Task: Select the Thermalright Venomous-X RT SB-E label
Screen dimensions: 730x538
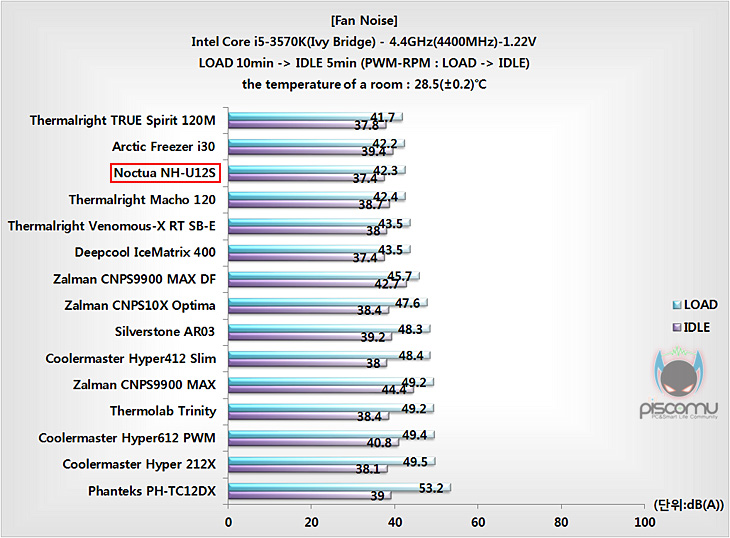Action: click(x=112, y=226)
